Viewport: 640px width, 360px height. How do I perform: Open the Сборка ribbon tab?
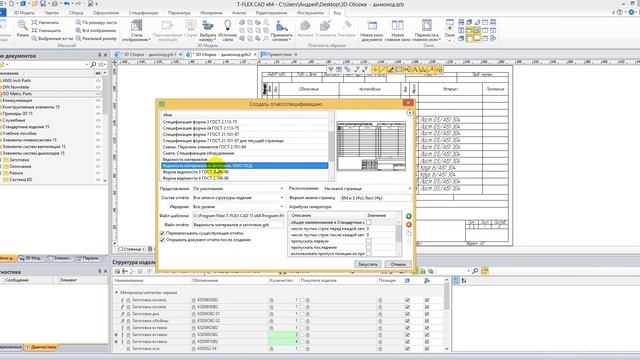[x=76, y=13]
